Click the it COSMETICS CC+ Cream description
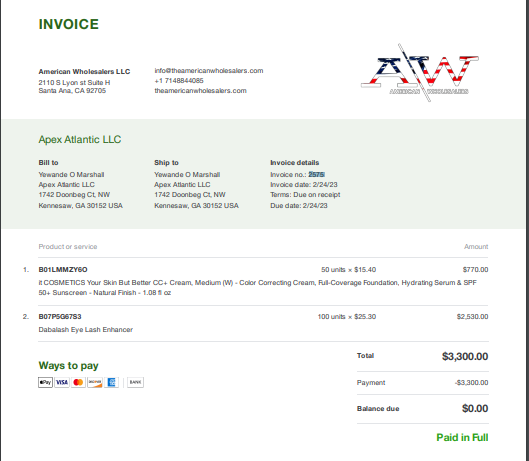This screenshot has width=529, height=461. (x=257, y=288)
